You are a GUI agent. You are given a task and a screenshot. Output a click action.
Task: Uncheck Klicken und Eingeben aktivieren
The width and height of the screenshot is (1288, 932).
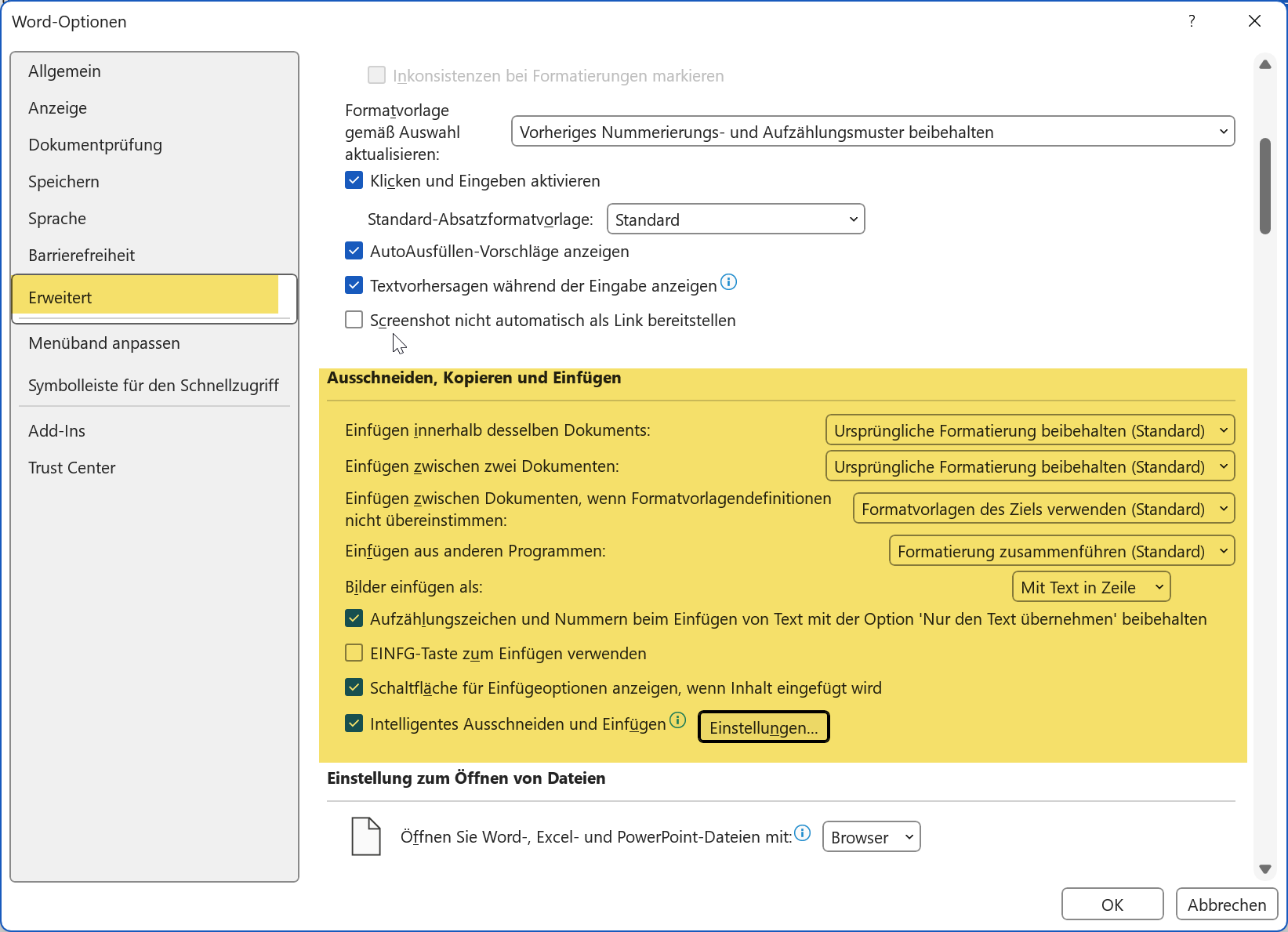tap(354, 180)
